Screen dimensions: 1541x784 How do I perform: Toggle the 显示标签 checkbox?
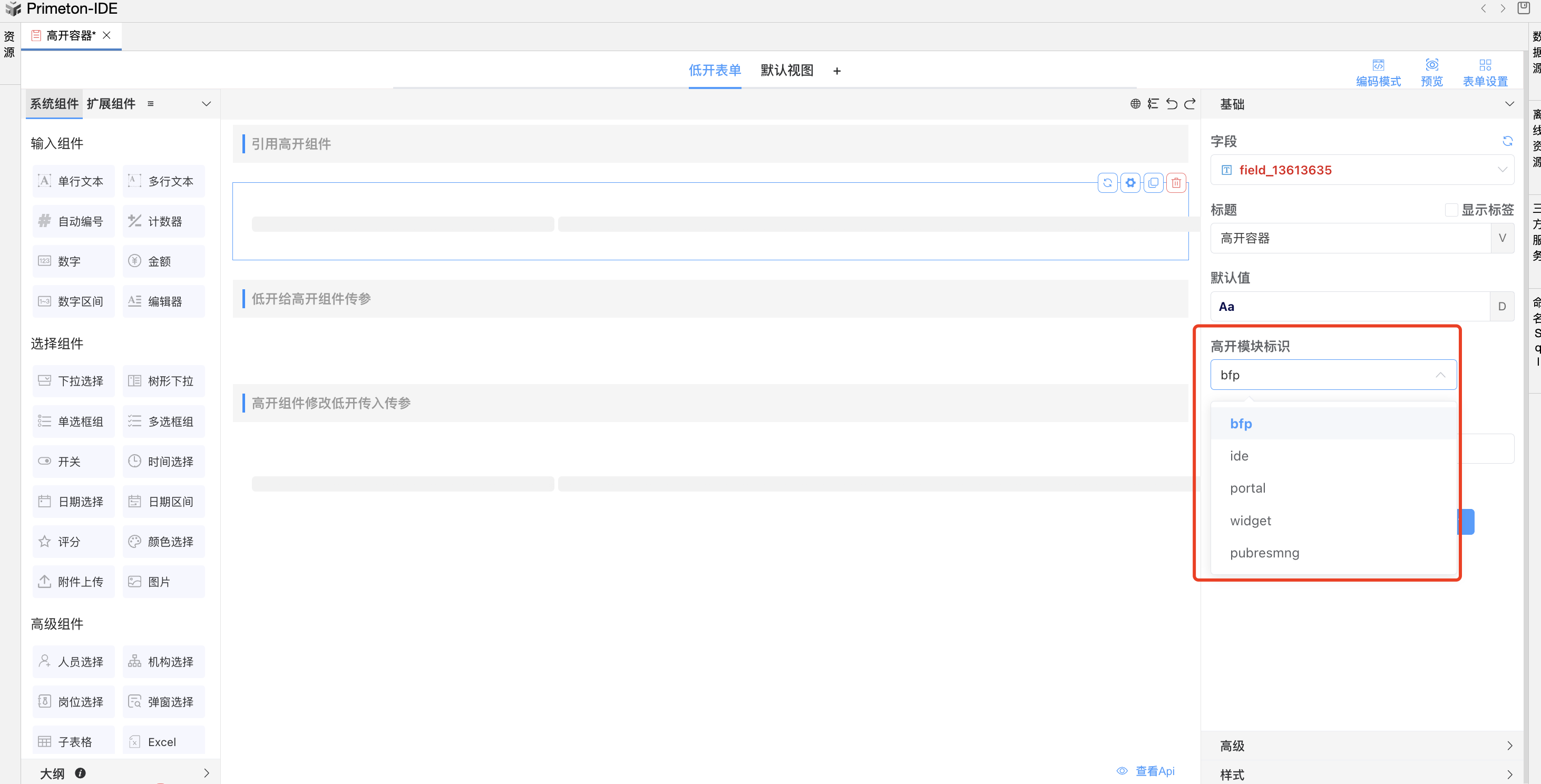[x=1451, y=210]
